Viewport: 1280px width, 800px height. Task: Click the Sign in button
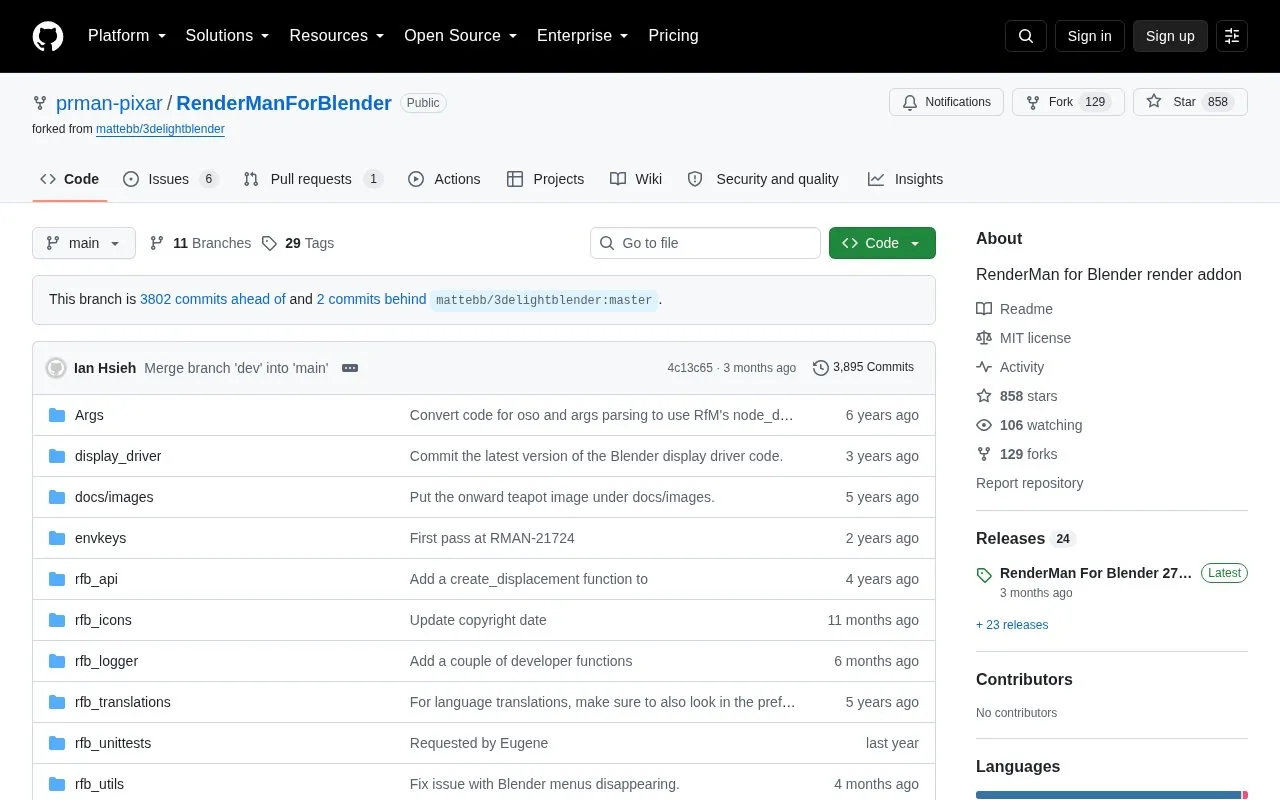pyautogui.click(x=1089, y=36)
